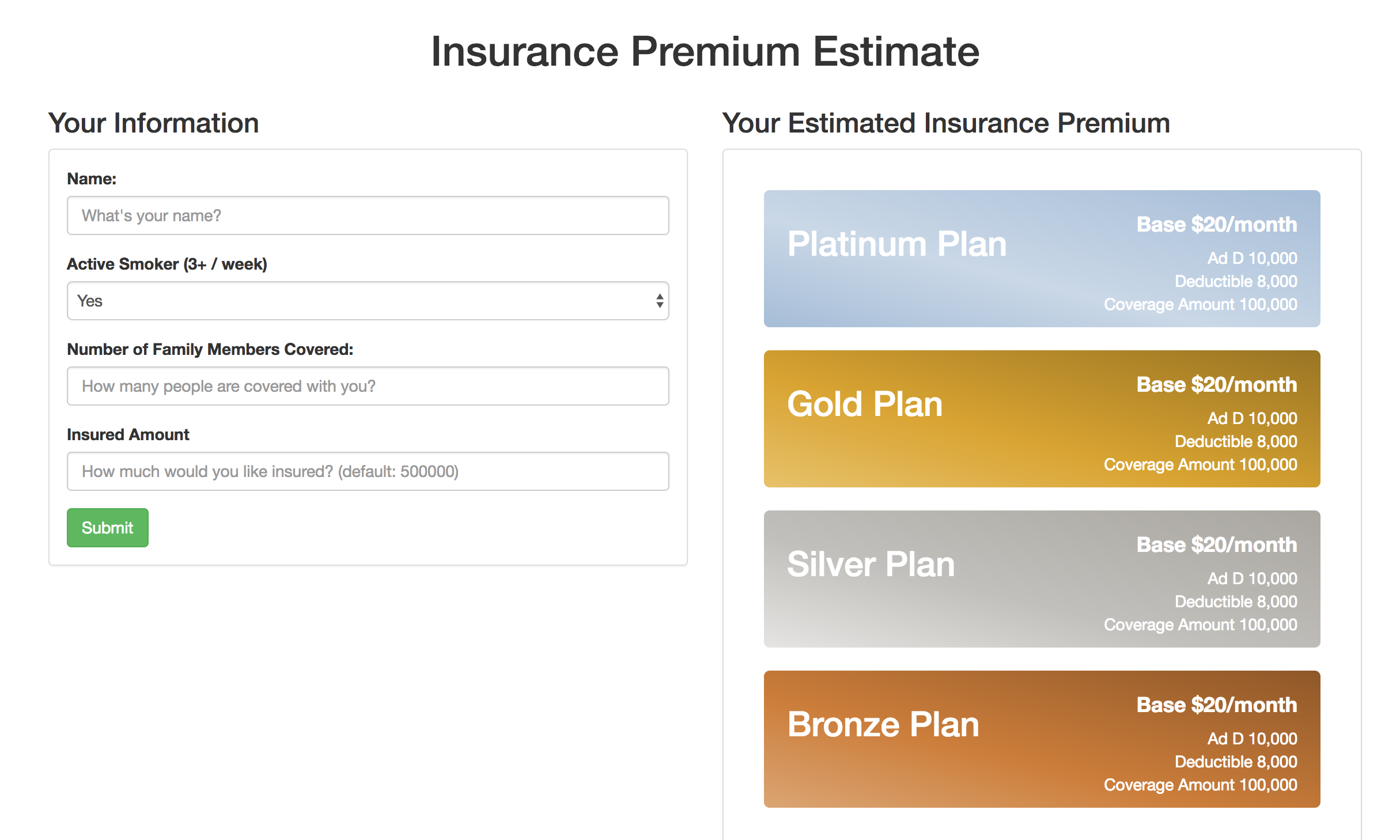Click Gold Plan base price text
1400x840 pixels.
[x=1216, y=385]
